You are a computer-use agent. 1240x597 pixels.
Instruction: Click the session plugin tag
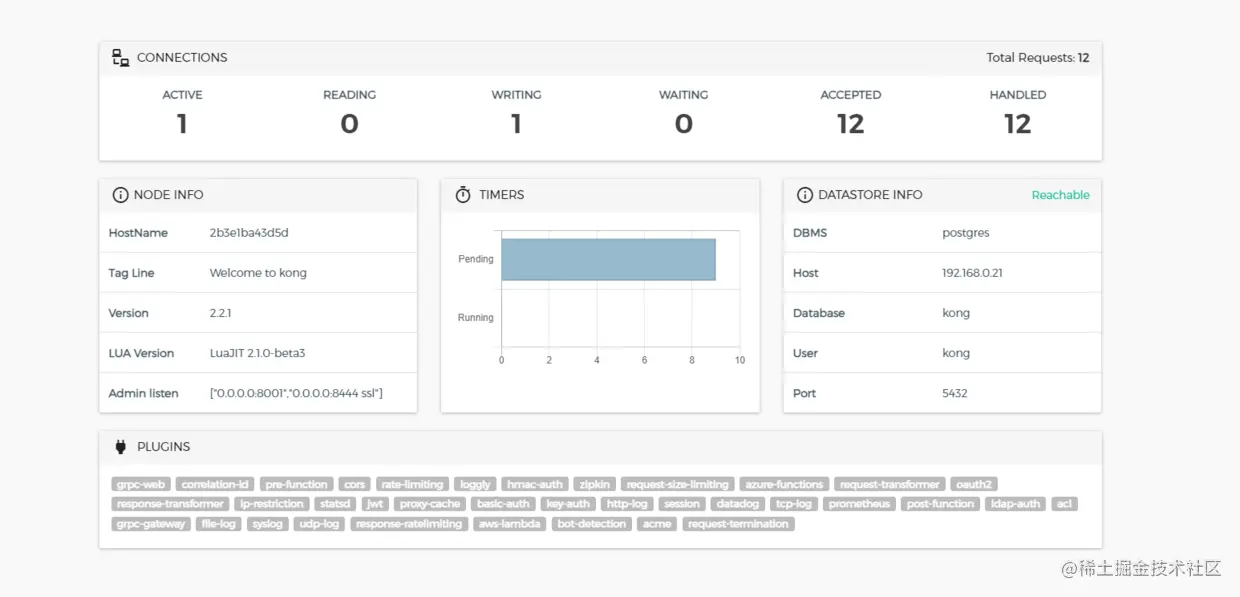point(682,504)
